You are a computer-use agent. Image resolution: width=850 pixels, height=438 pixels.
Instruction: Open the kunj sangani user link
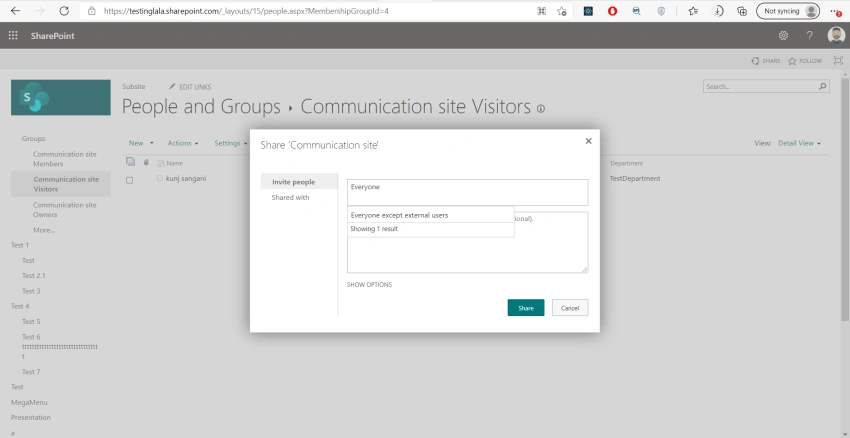[186, 178]
